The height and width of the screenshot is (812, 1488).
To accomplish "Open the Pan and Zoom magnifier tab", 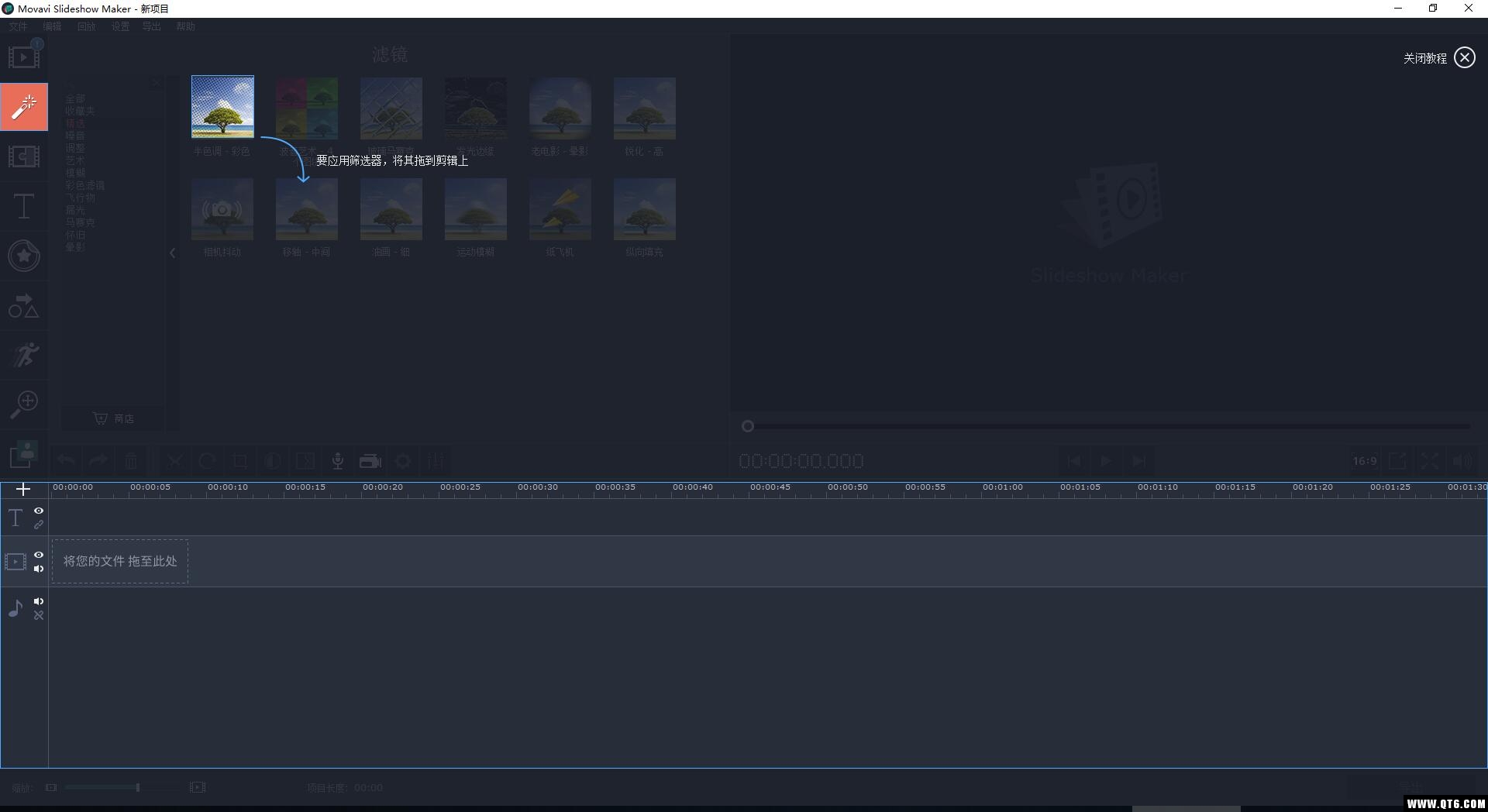I will [x=24, y=404].
